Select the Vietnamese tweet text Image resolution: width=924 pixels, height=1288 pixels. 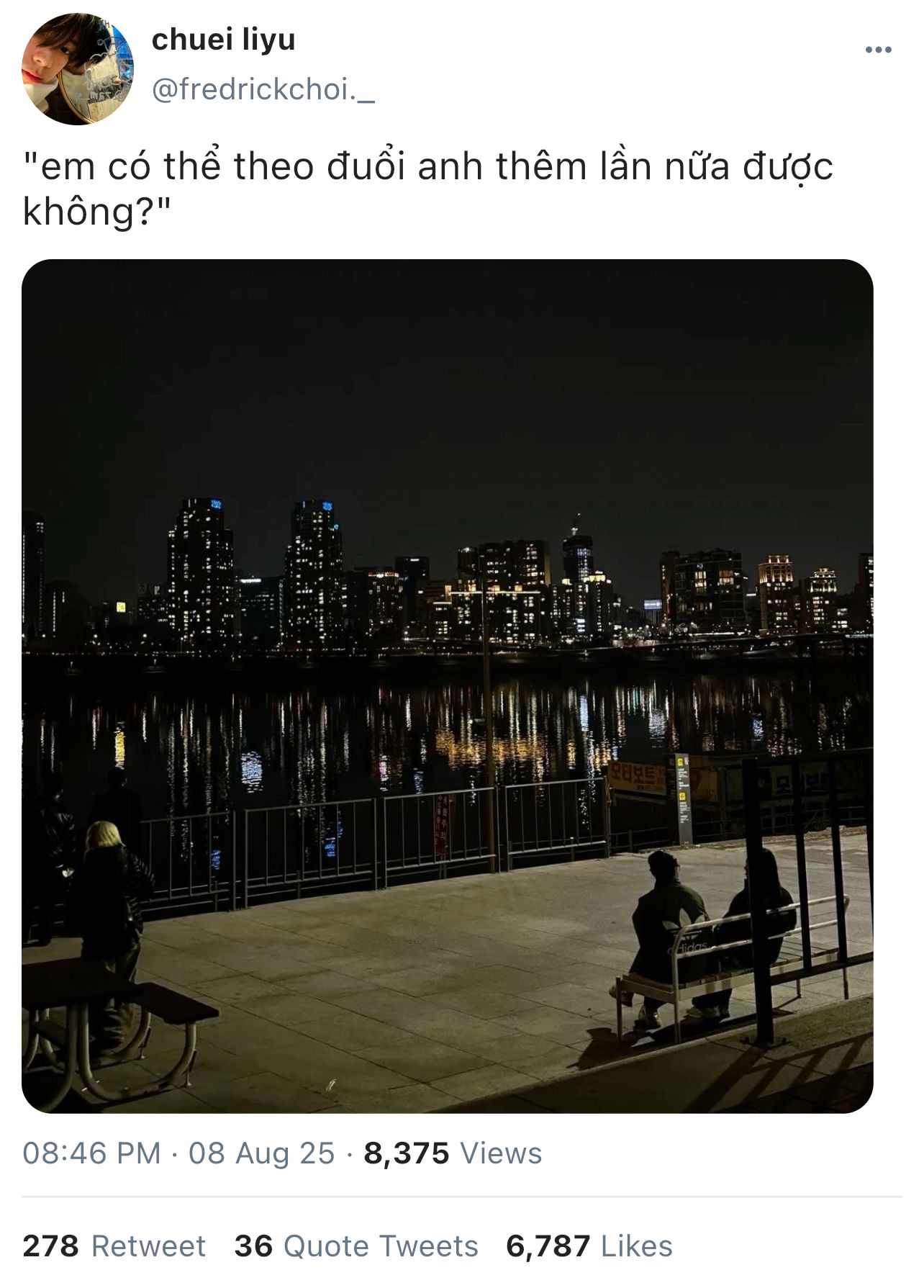pyautogui.click(x=427, y=189)
